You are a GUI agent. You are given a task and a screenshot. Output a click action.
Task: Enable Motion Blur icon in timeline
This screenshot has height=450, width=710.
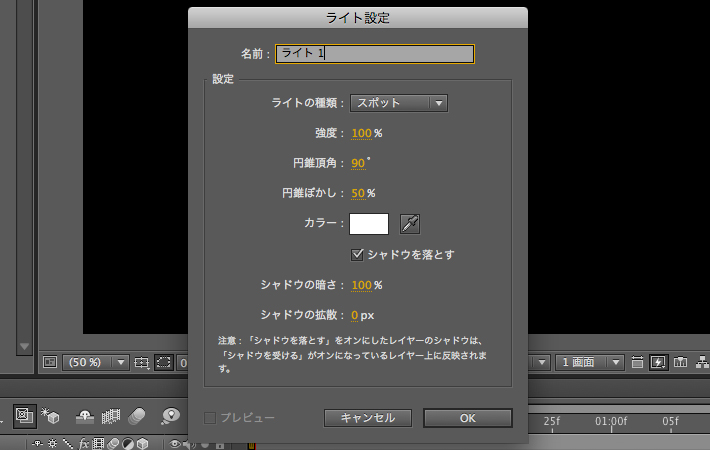point(139,415)
